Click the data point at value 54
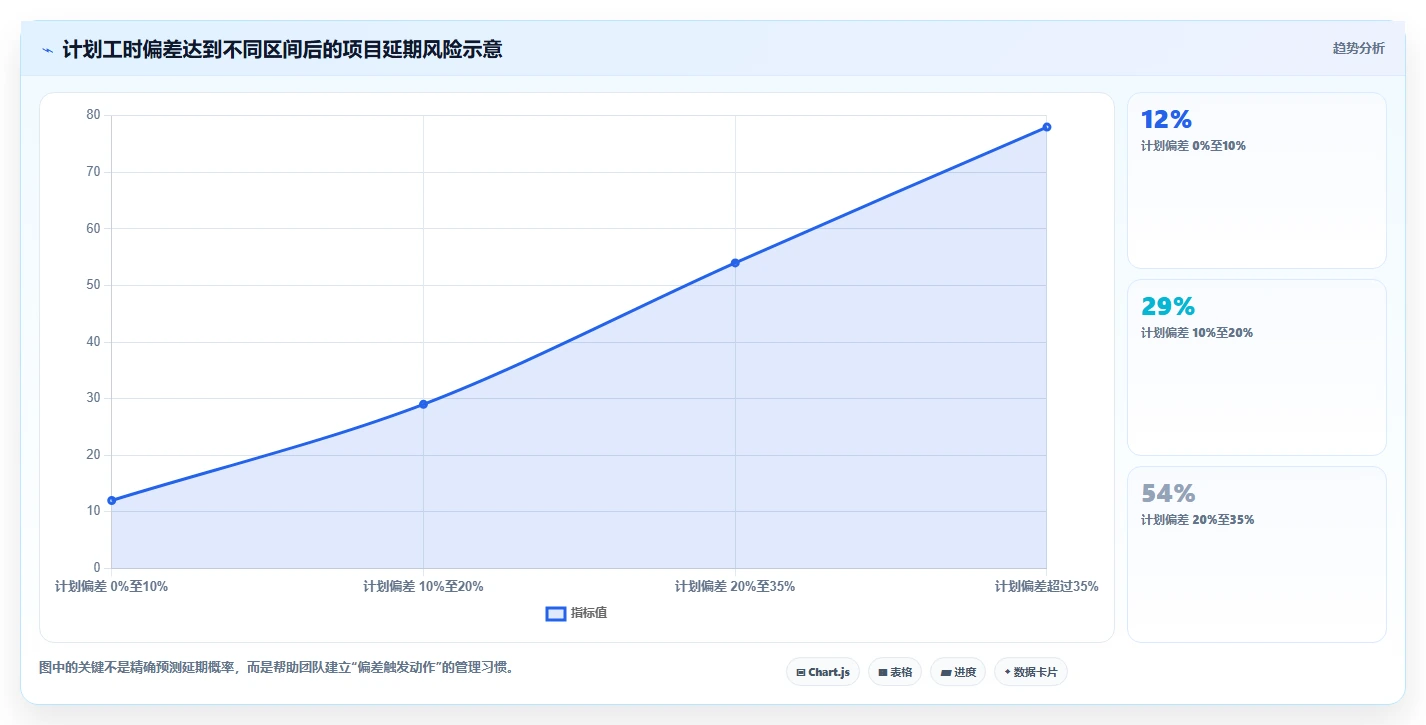Image resolution: width=1426 pixels, height=725 pixels. tap(735, 263)
